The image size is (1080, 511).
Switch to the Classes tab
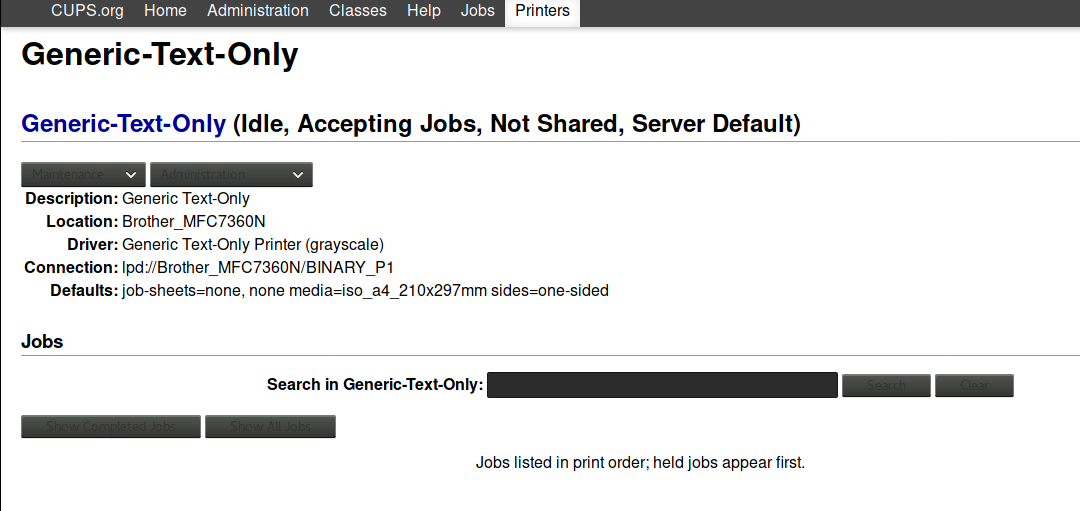click(358, 11)
